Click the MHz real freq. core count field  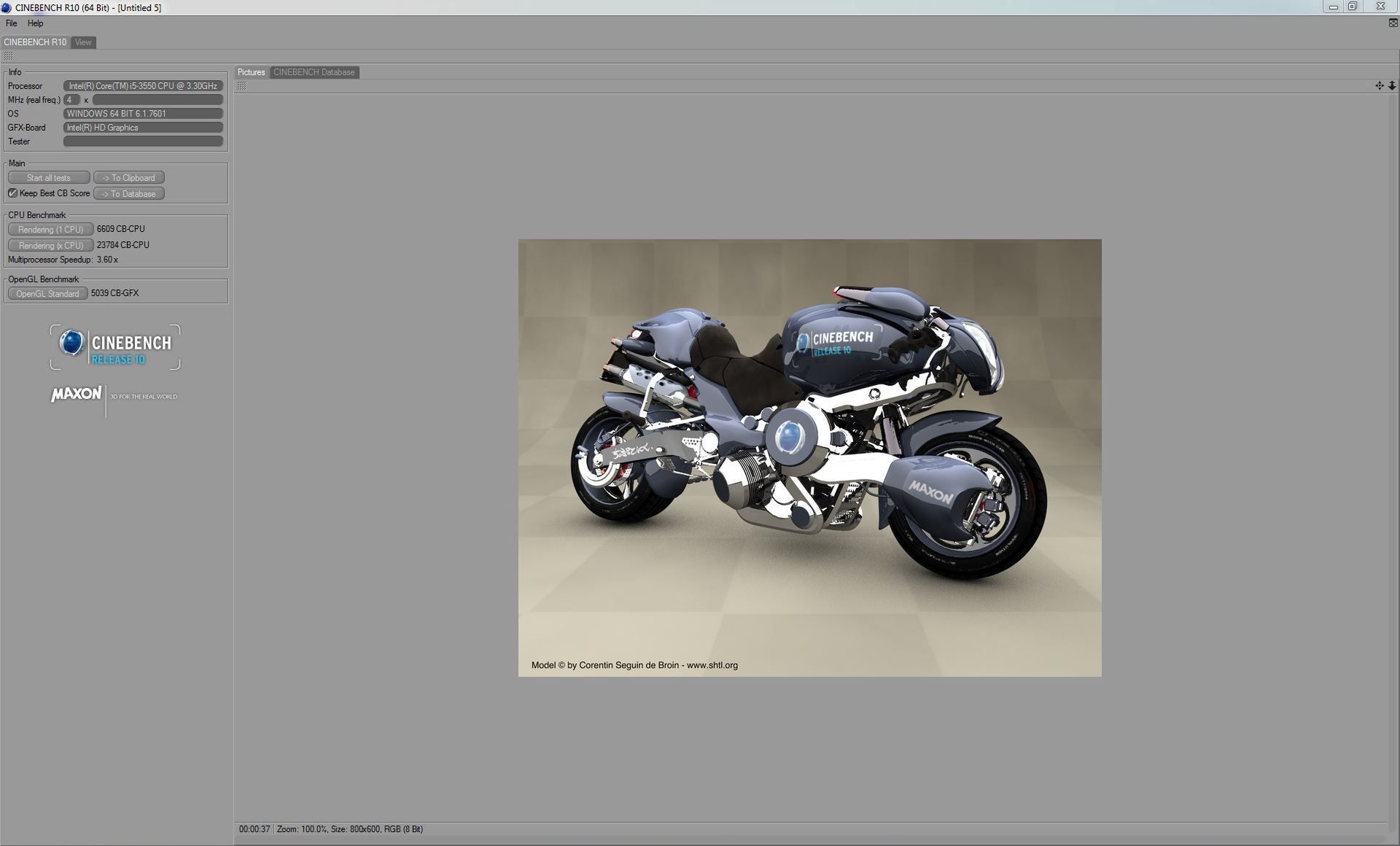coord(71,100)
